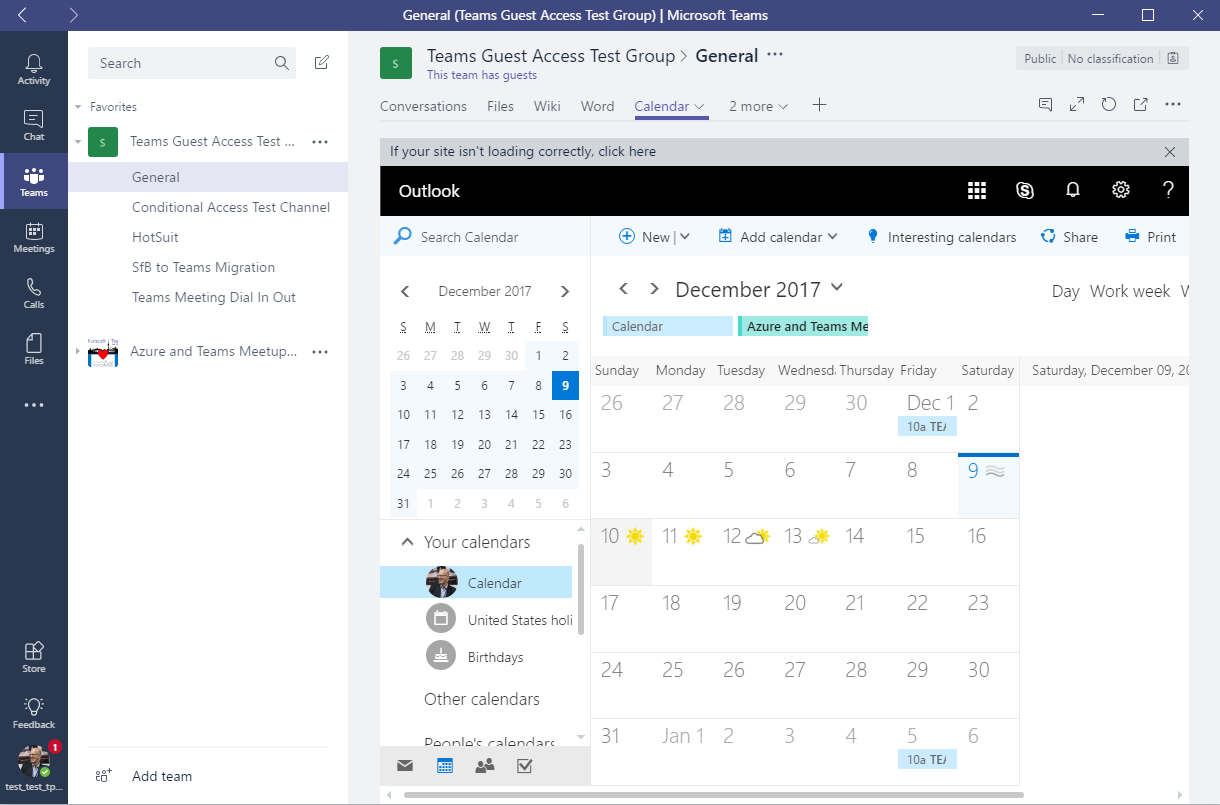Open the New event dropdown arrow
Screen dimensions: 1220x805
click(686, 237)
